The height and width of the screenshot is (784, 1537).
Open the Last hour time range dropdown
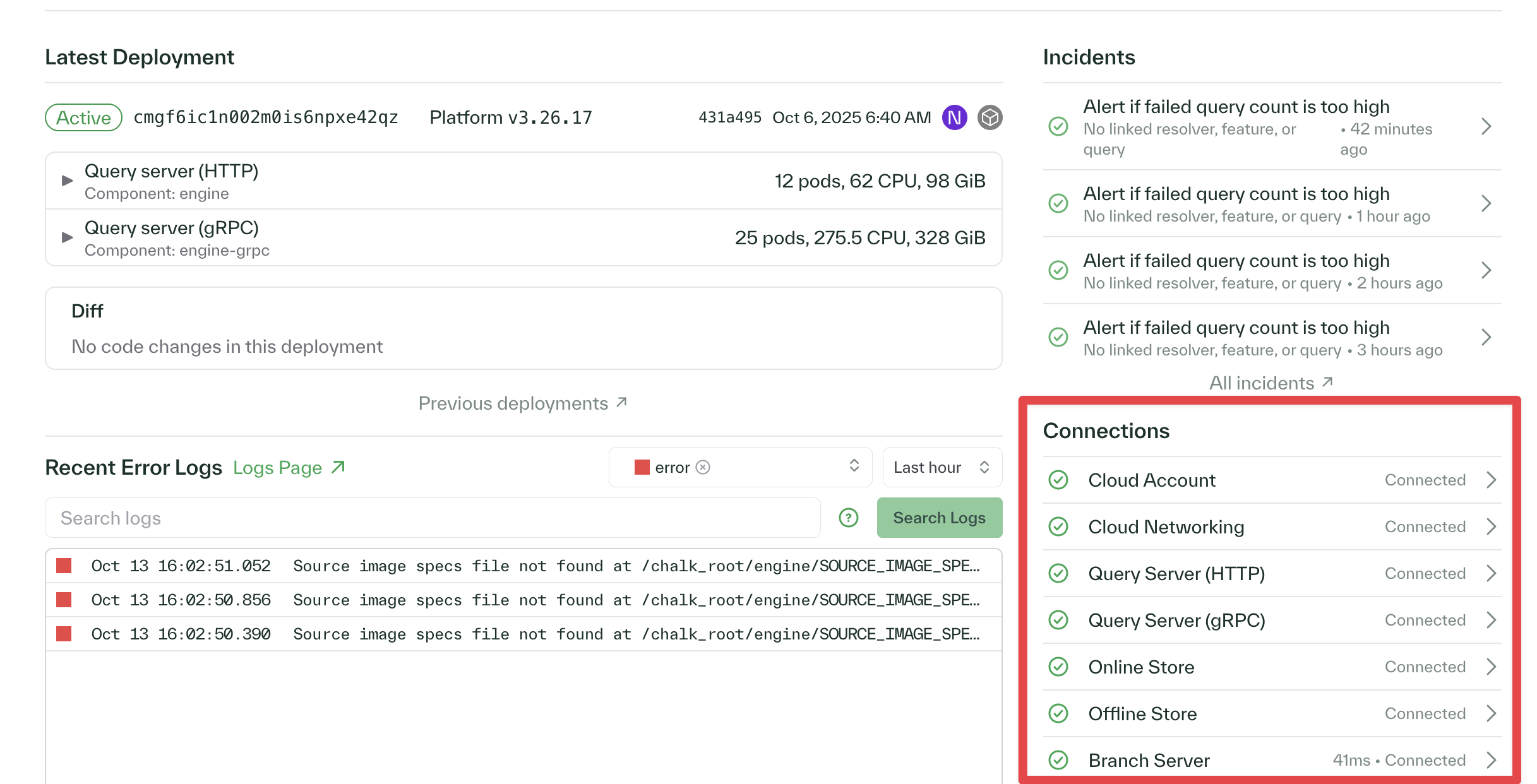(x=942, y=467)
